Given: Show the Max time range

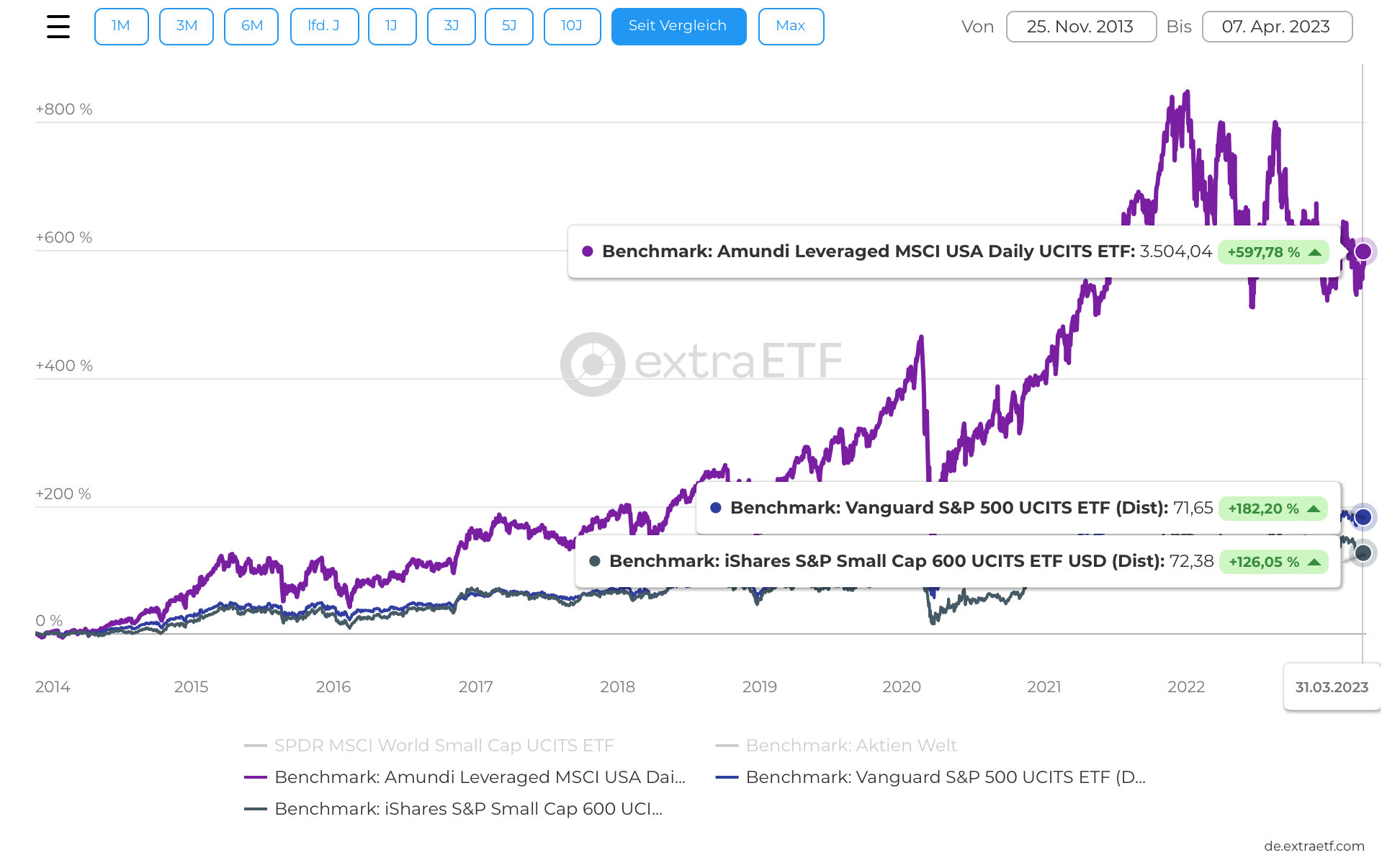Looking at the screenshot, I should coord(791,27).
